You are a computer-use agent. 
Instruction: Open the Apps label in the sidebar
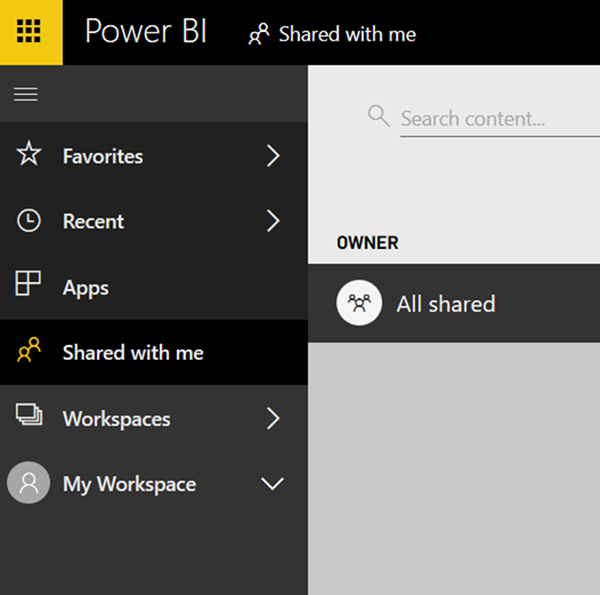coord(86,288)
